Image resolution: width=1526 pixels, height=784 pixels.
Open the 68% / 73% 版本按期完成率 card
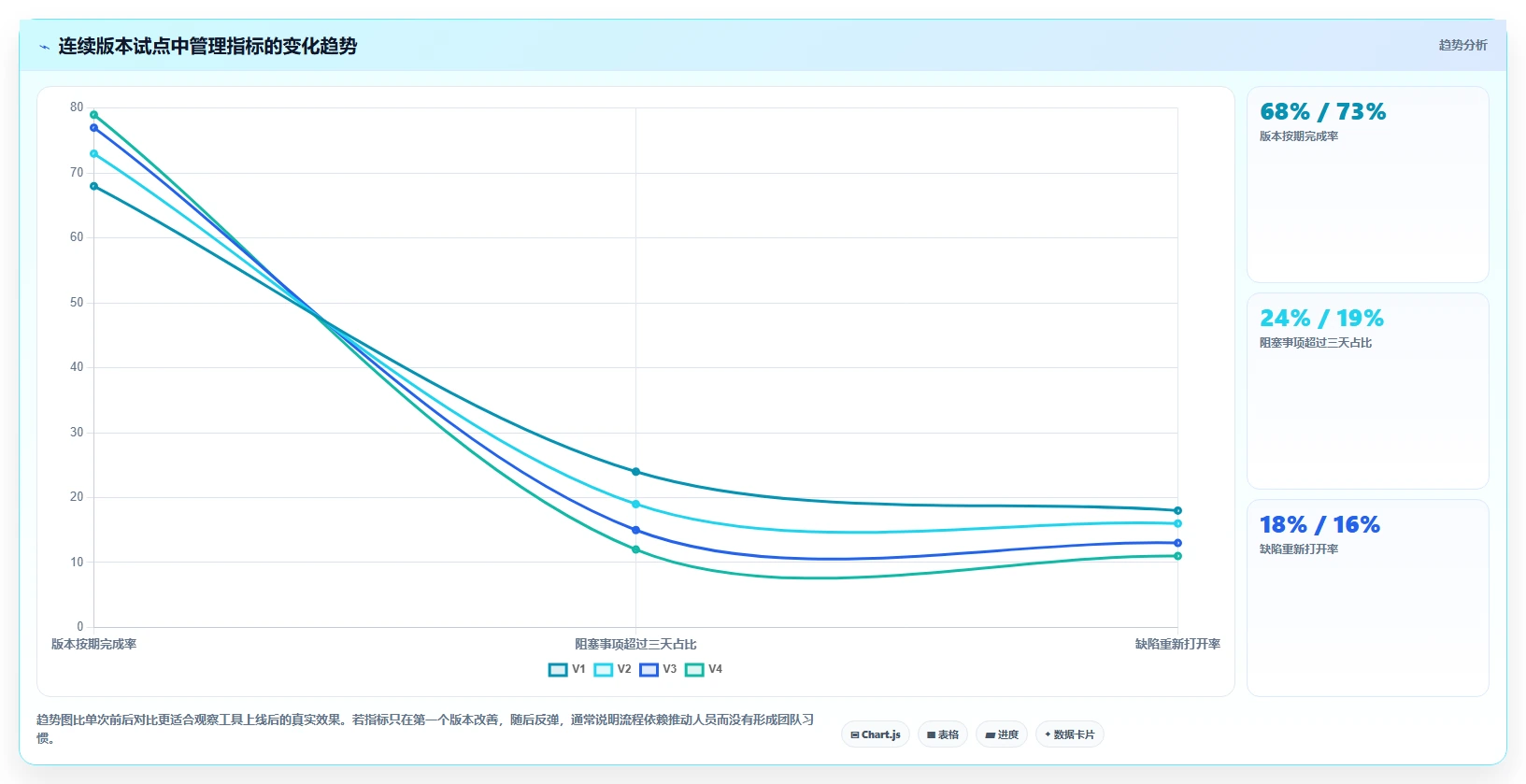coord(1367,184)
